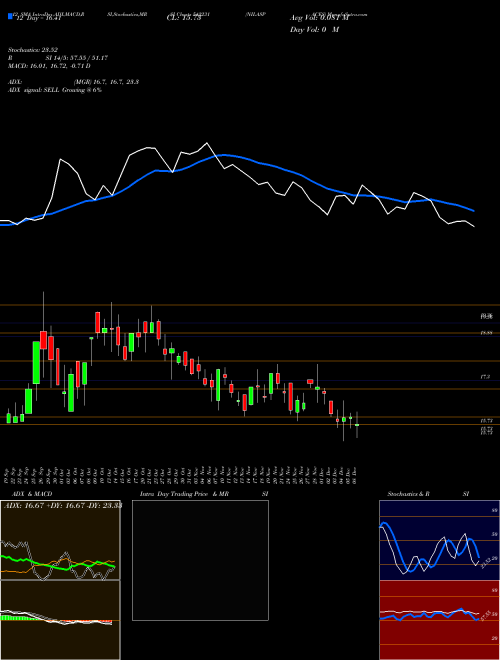Click the 'Avg Vol: 0.051 M' reading
500x660 pixels.
(x=319, y=18)
